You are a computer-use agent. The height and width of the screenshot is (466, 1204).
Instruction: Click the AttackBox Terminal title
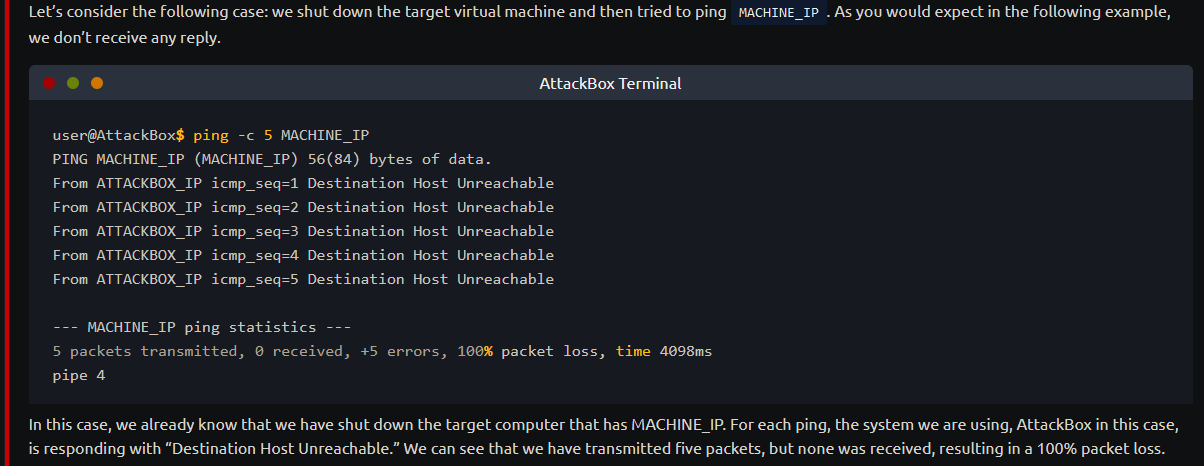pos(610,83)
